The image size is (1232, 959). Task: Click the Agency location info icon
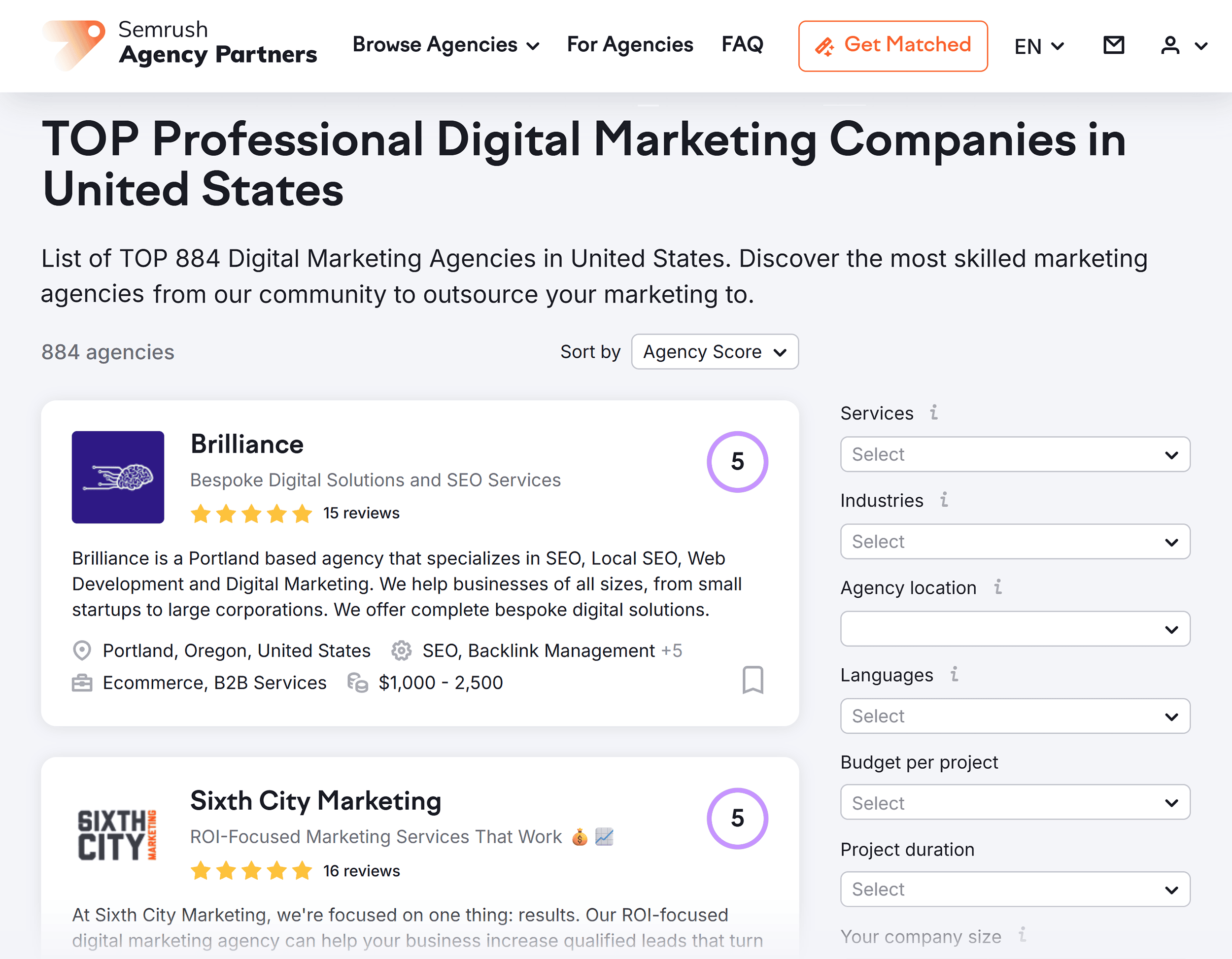[997, 587]
